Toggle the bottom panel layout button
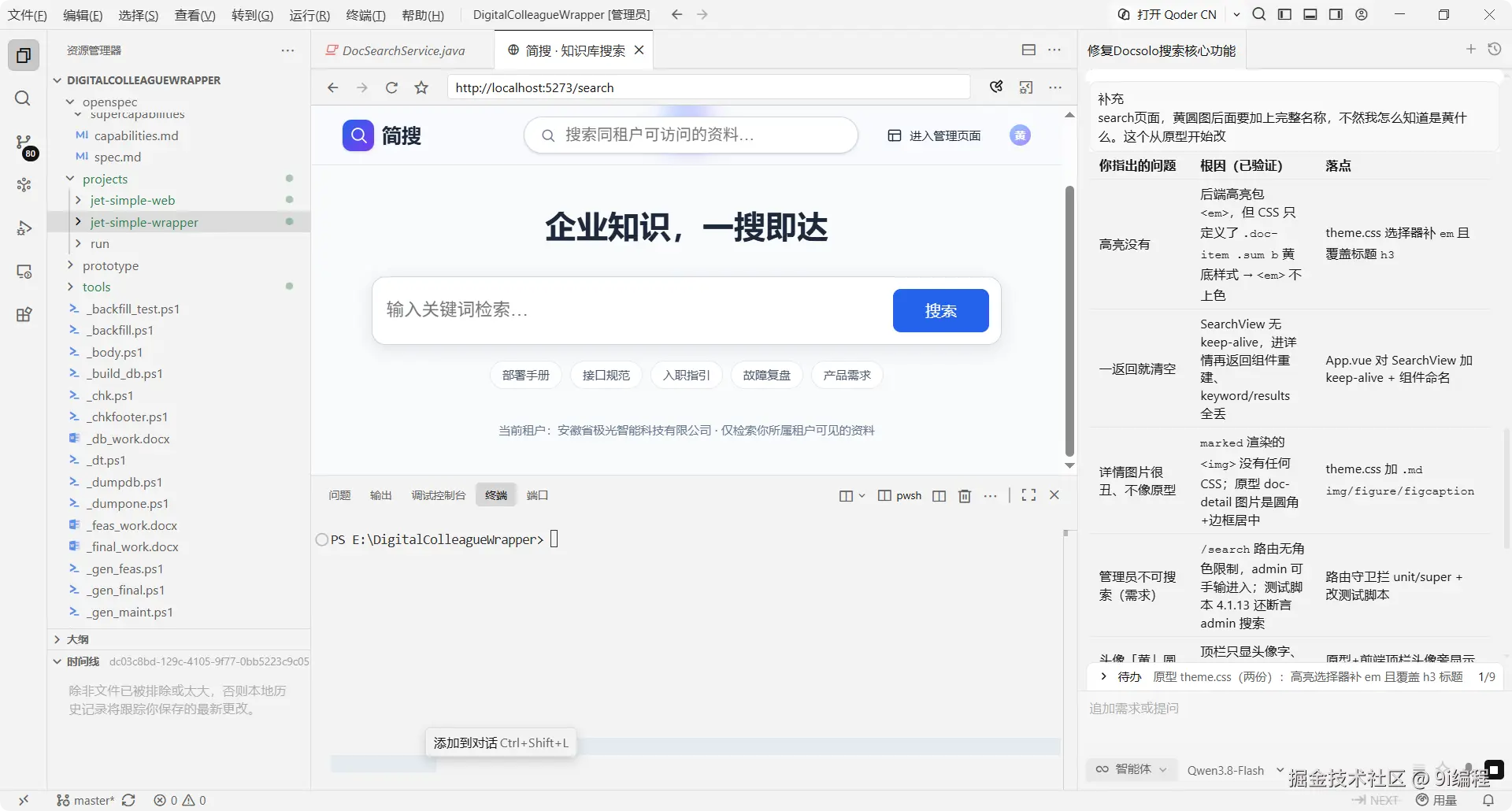 (x=1310, y=14)
